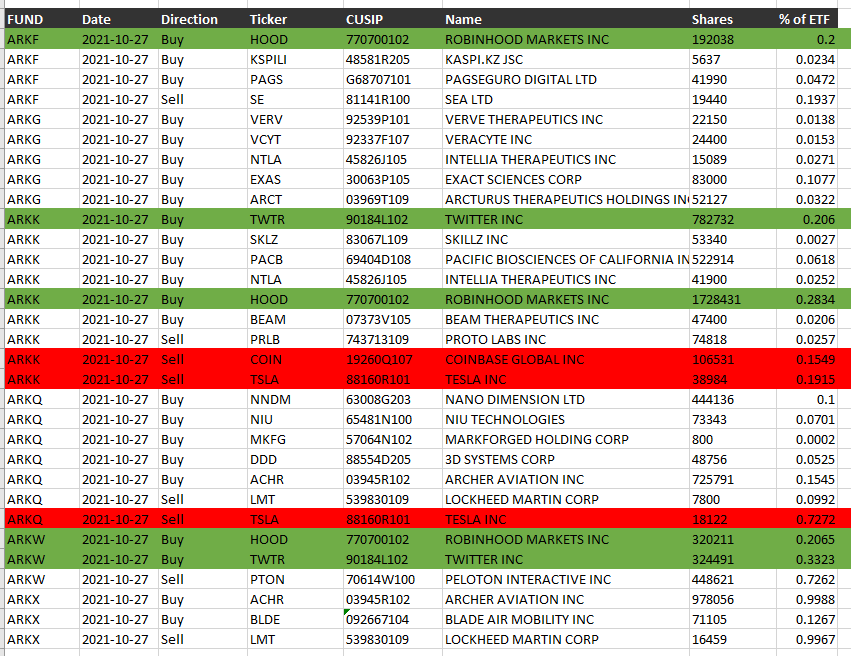Select the BEAM ticker cell
This screenshot has width=851, height=656.
267,319
